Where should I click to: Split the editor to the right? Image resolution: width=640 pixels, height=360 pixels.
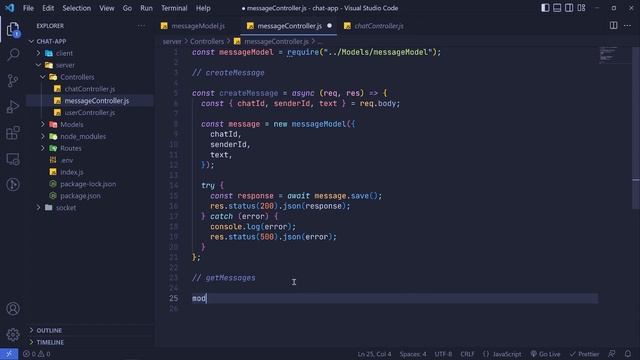pyautogui.click(x=613, y=26)
